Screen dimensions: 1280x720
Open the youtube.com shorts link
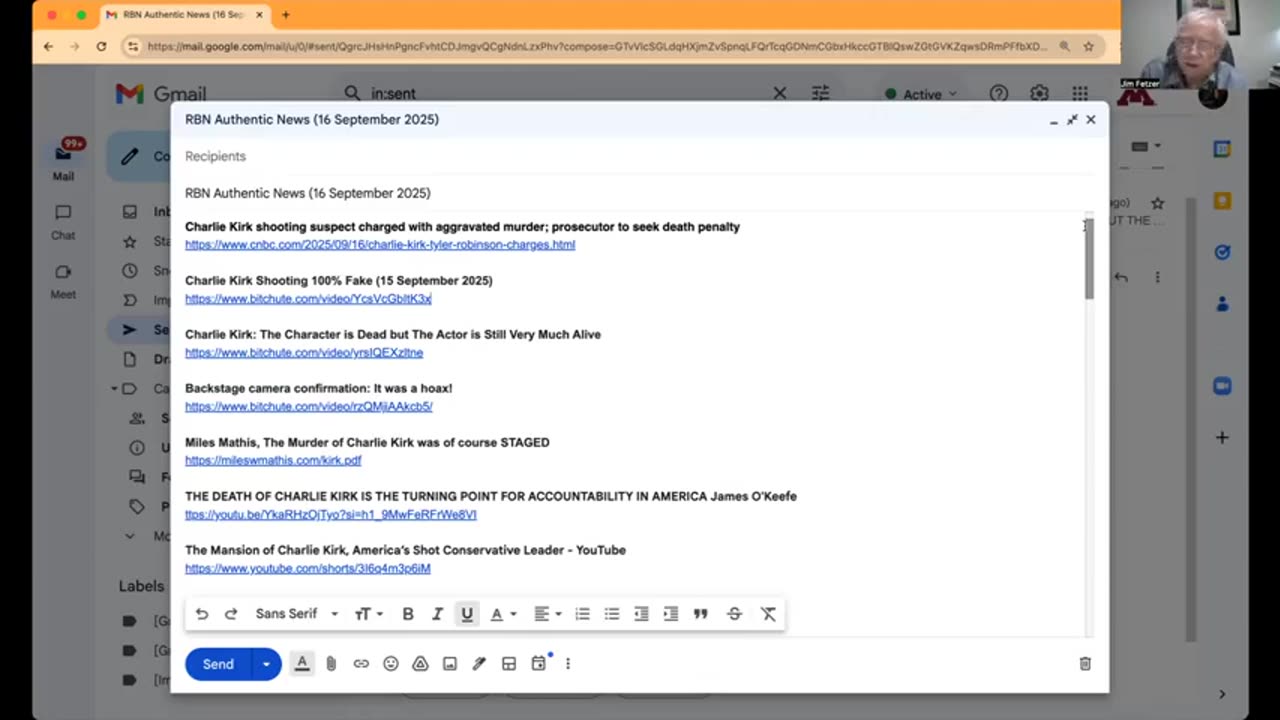pyautogui.click(x=308, y=569)
